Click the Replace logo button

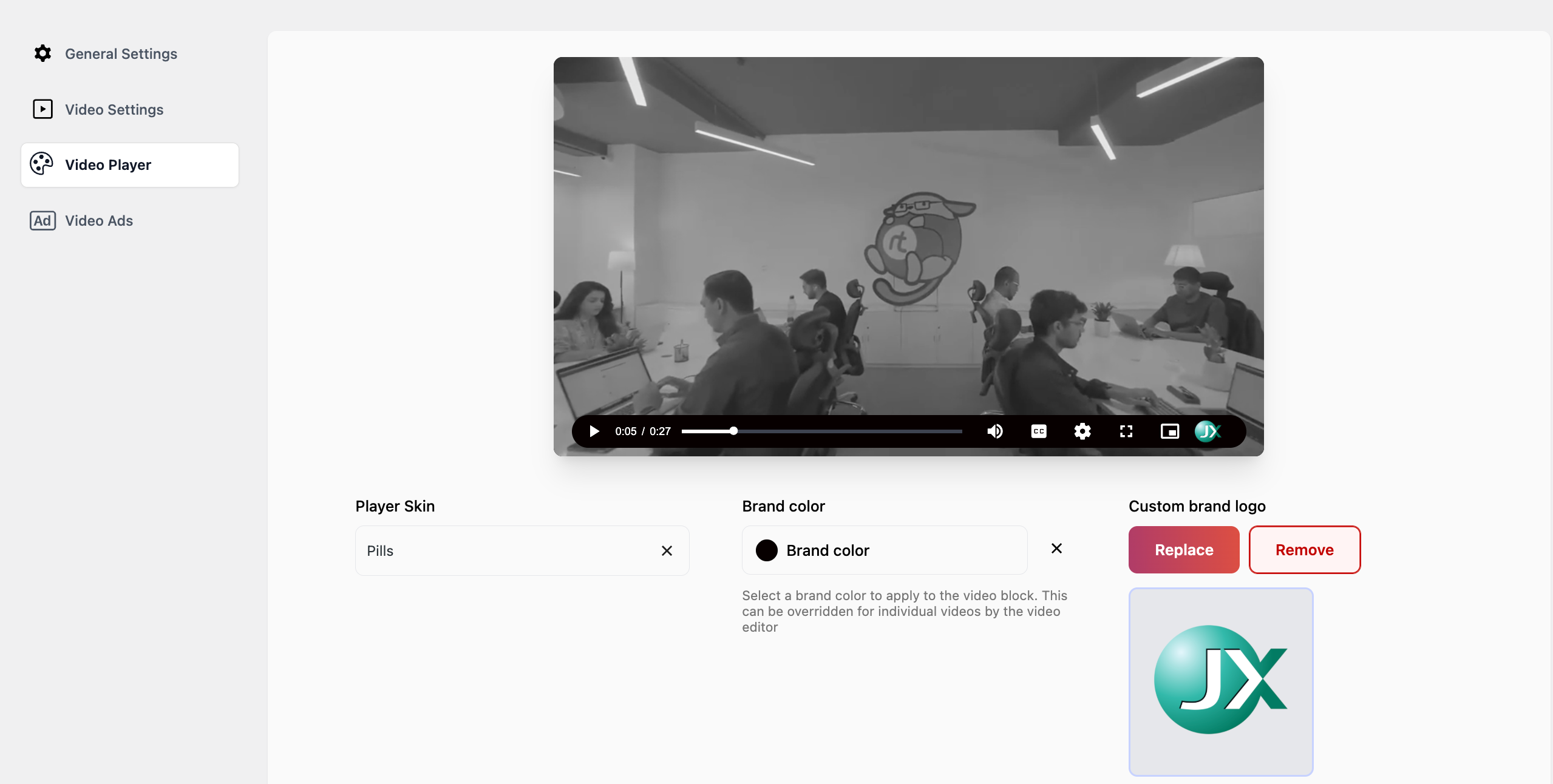(1183, 550)
